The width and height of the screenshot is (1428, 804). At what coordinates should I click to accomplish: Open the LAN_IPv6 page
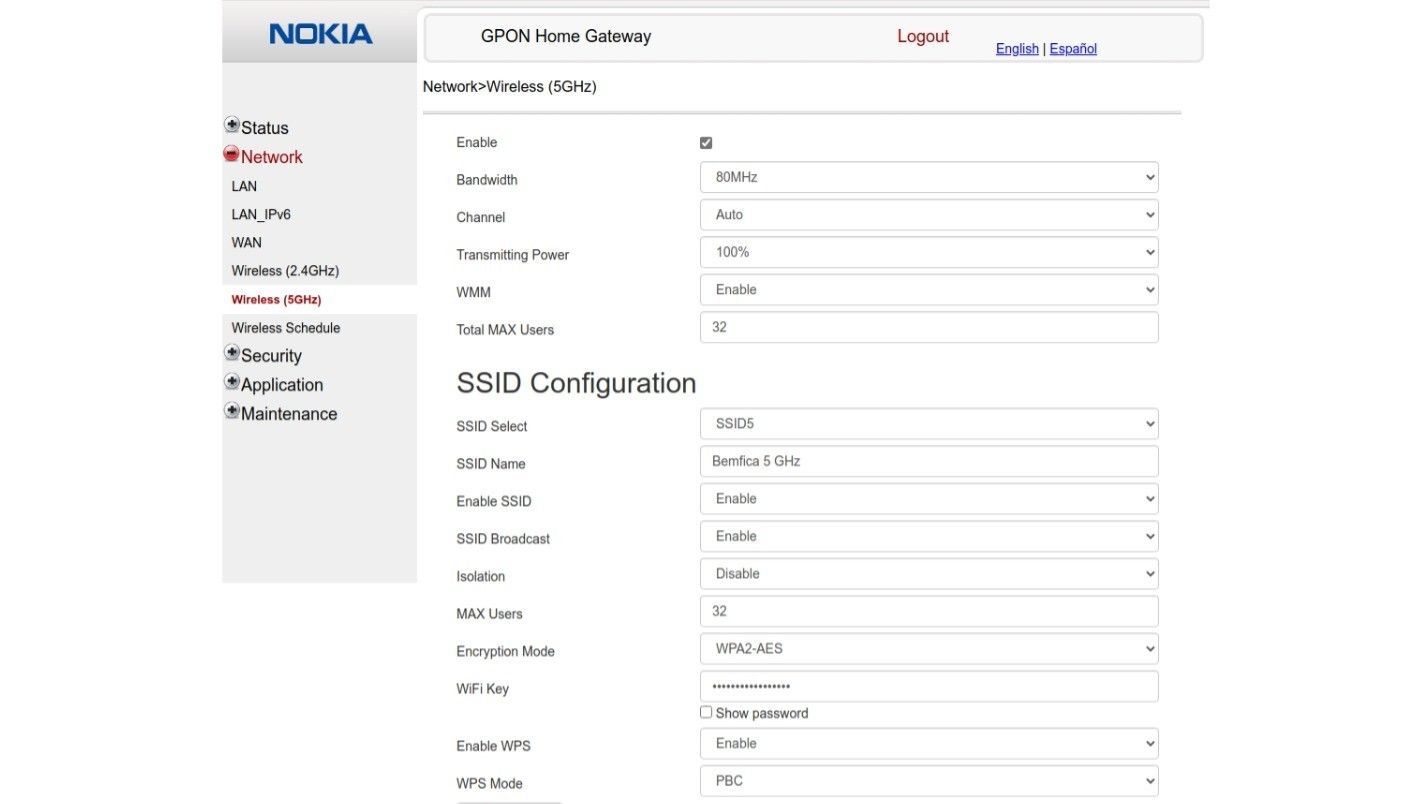point(261,214)
